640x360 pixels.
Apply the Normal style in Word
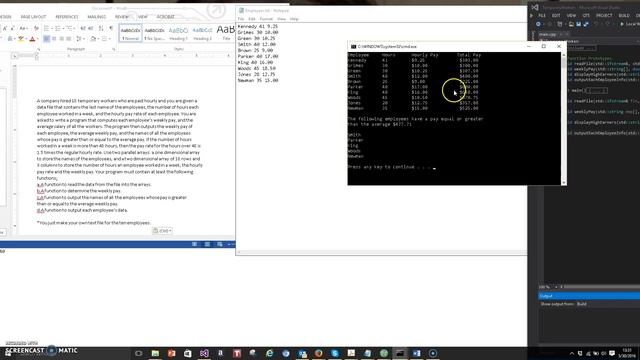tap(131, 33)
